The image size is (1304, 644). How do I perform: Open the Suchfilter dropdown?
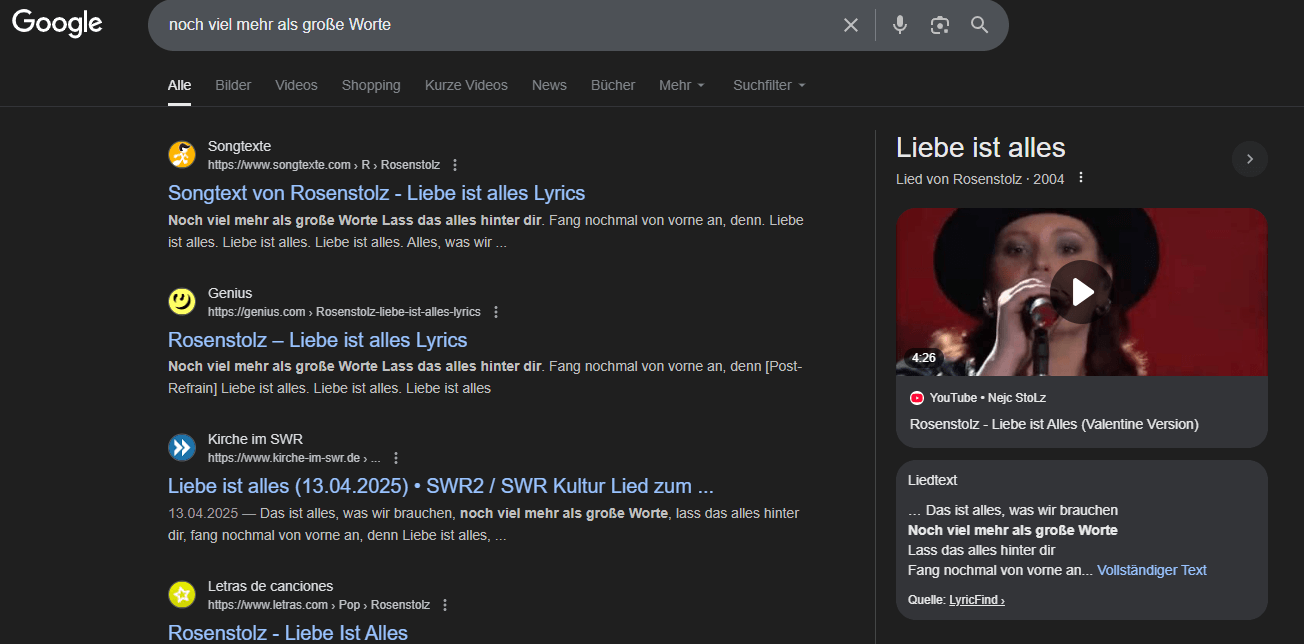coord(769,85)
